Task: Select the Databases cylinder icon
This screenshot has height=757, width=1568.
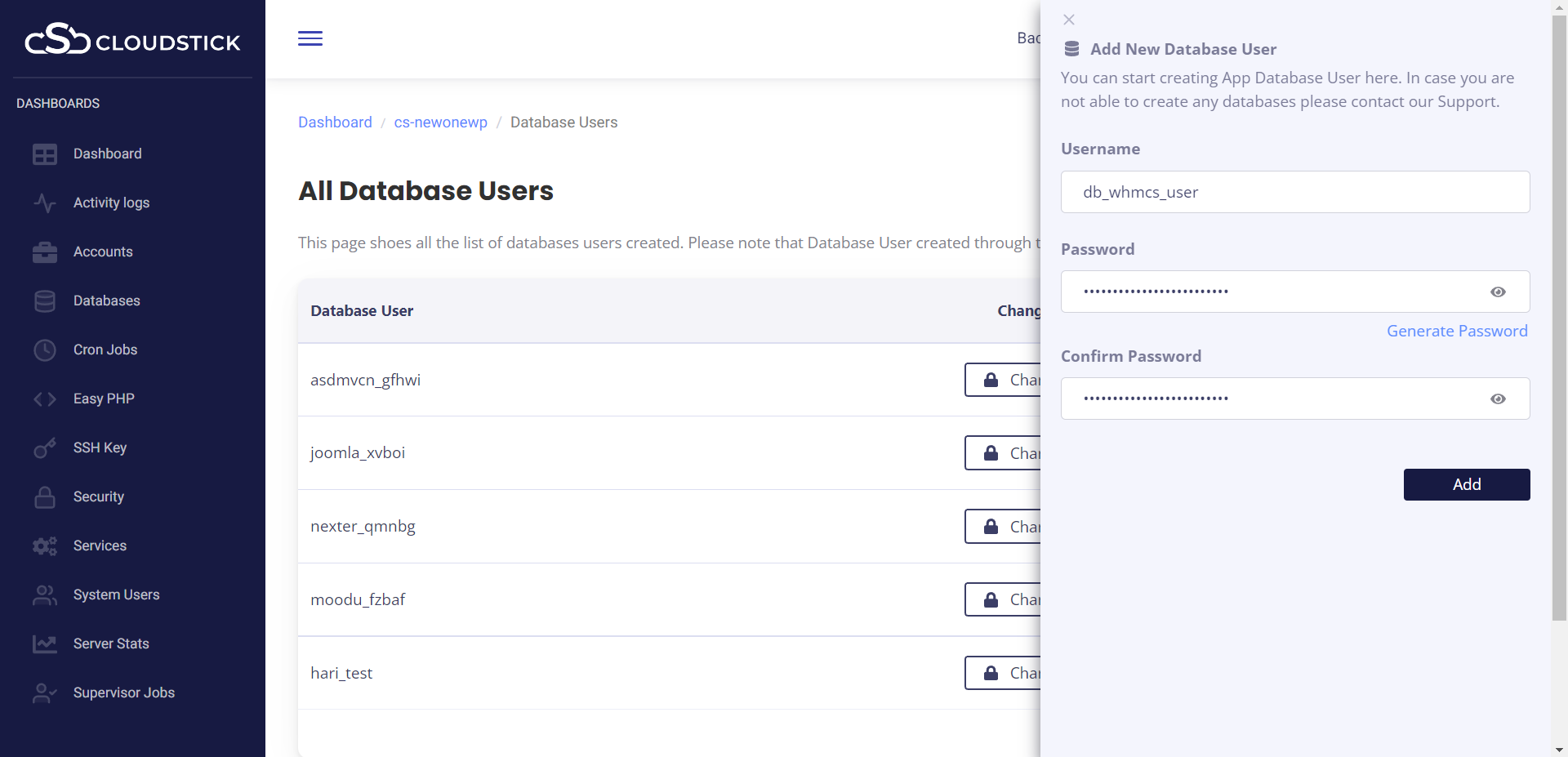Action: tap(45, 301)
